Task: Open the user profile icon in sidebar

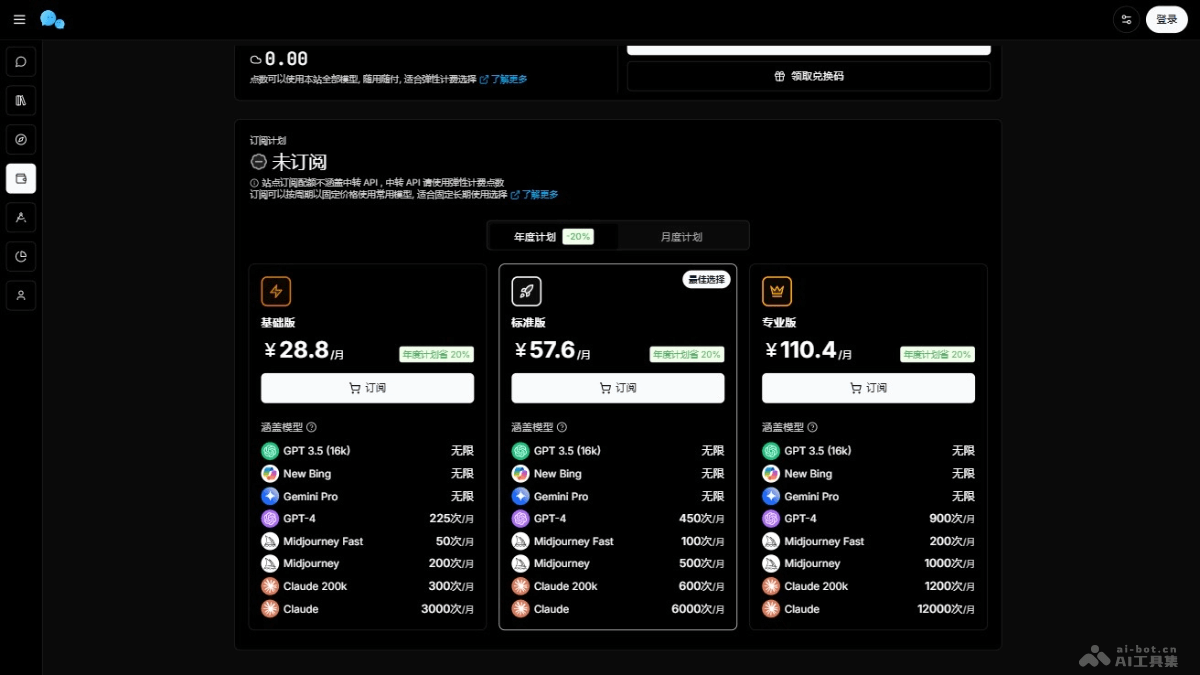Action: click(21, 295)
